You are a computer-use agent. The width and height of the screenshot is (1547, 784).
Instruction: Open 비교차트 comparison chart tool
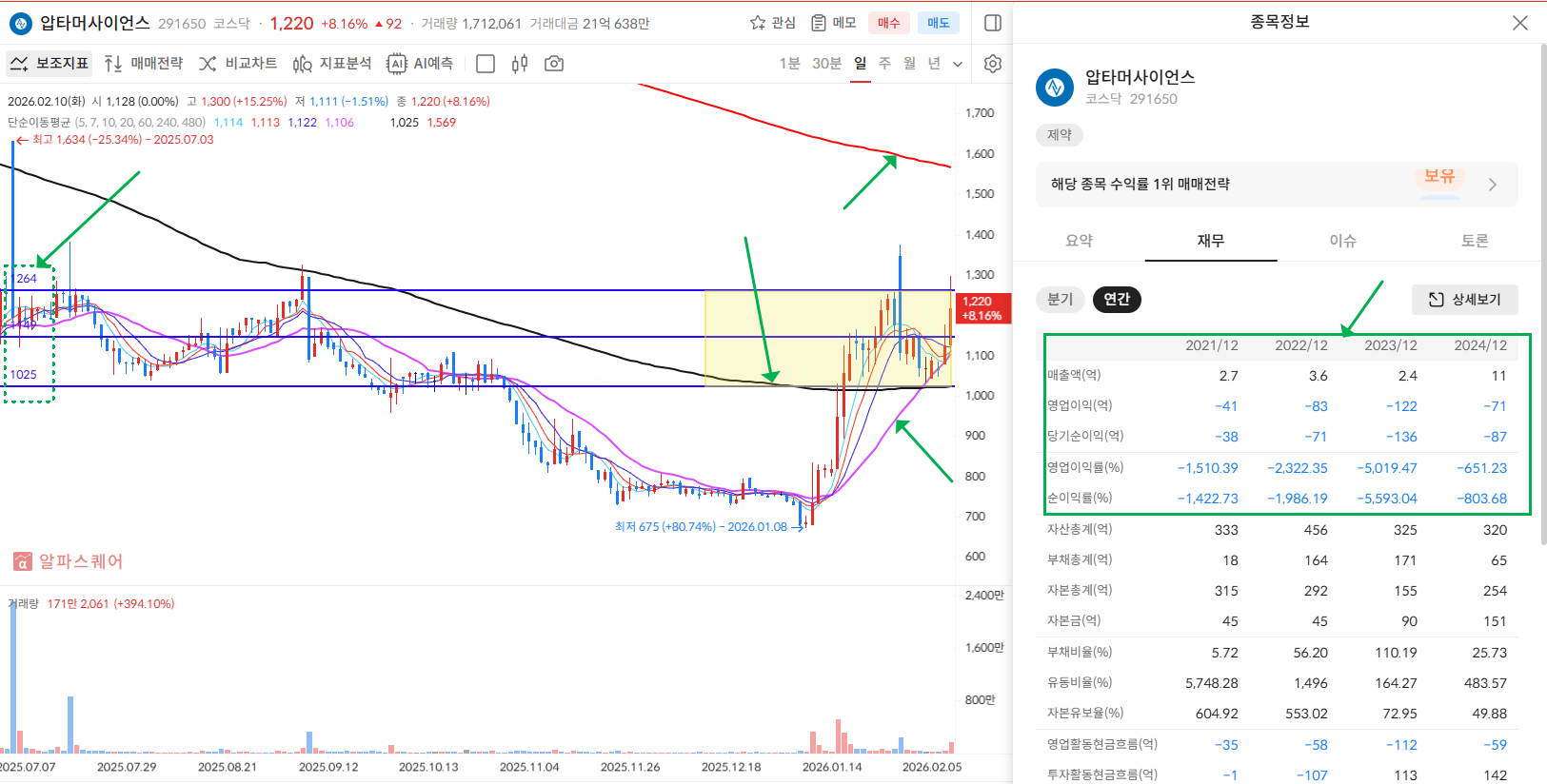pyautogui.click(x=238, y=64)
